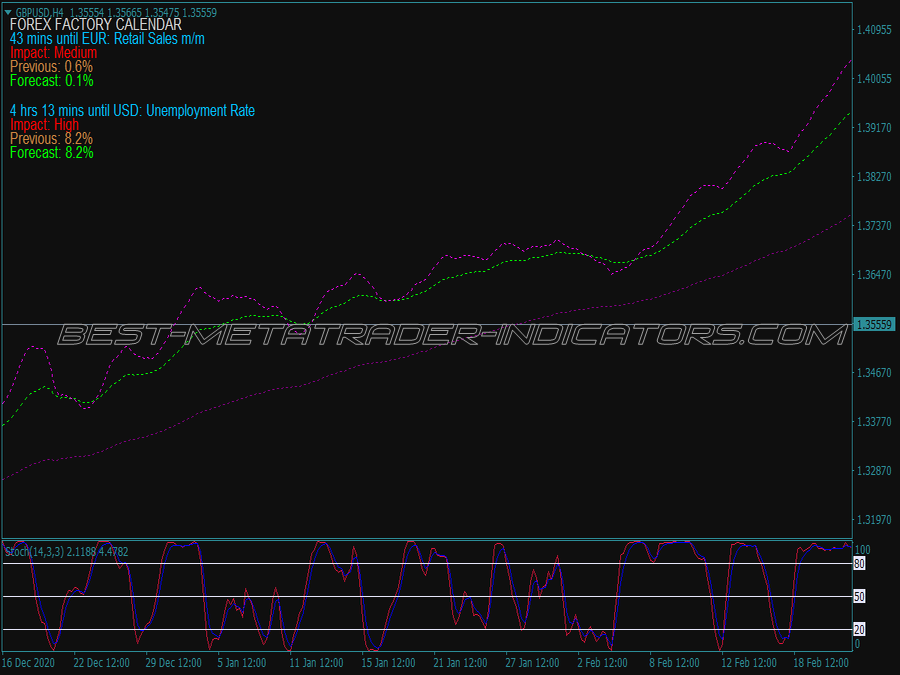Click the 1.38270 price axis label
900x675 pixels.
tap(874, 177)
